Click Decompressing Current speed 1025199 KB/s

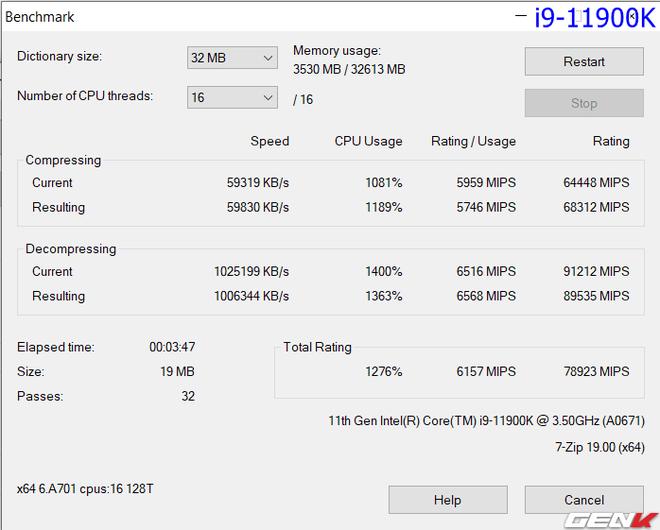coord(251,272)
